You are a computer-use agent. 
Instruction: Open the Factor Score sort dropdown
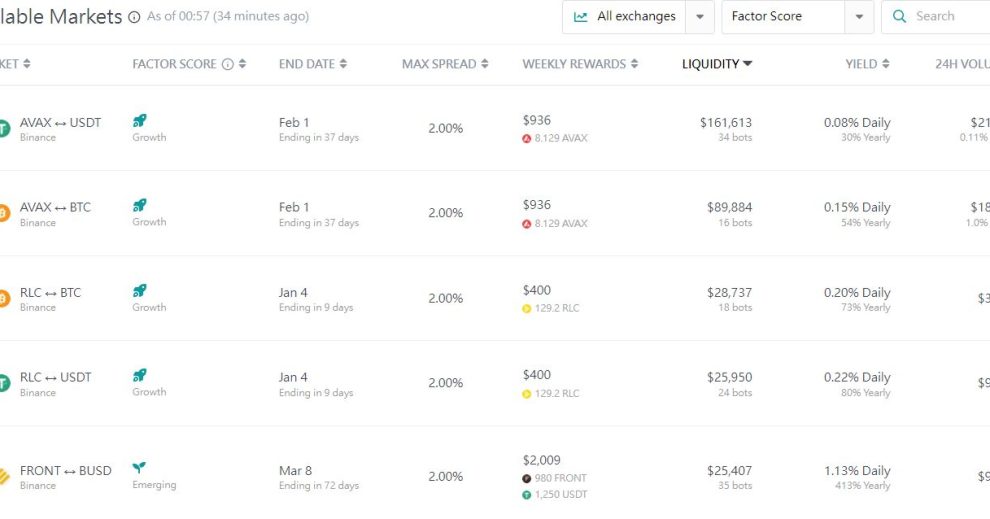[797, 16]
